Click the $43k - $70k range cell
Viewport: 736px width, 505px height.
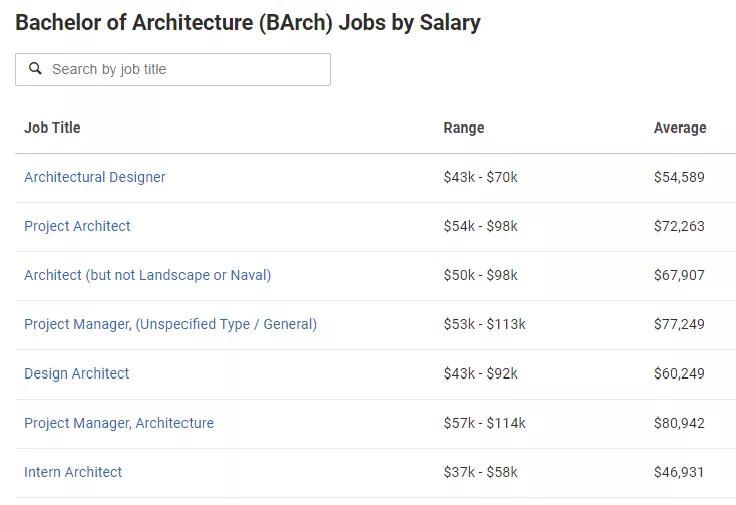pos(480,177)
